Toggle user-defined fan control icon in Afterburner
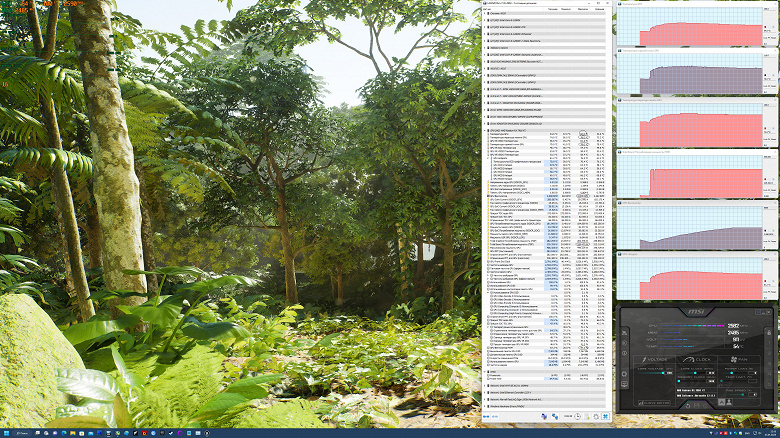 tap(729, 402)
